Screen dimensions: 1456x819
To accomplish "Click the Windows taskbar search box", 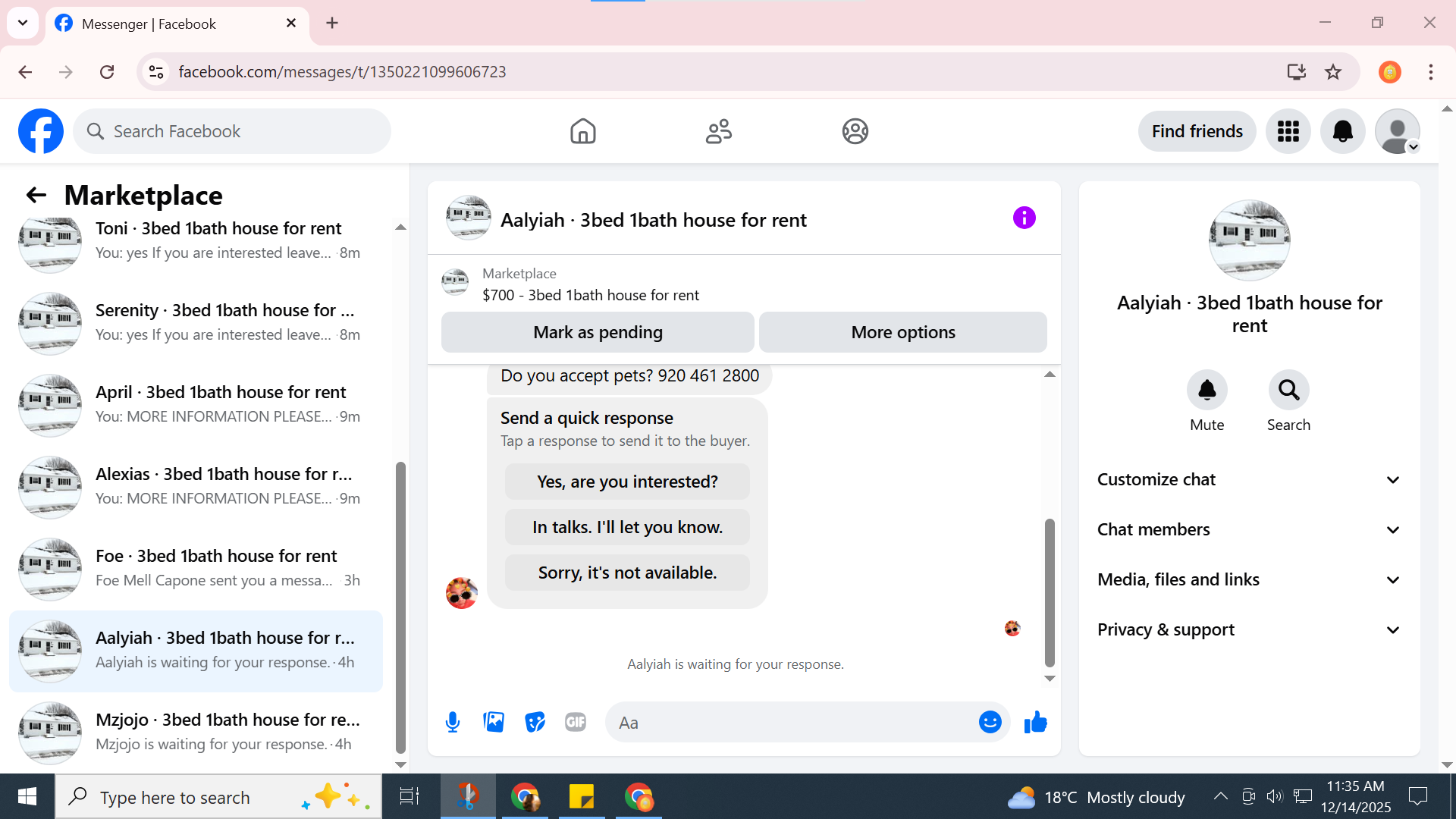I will (218, 796).
